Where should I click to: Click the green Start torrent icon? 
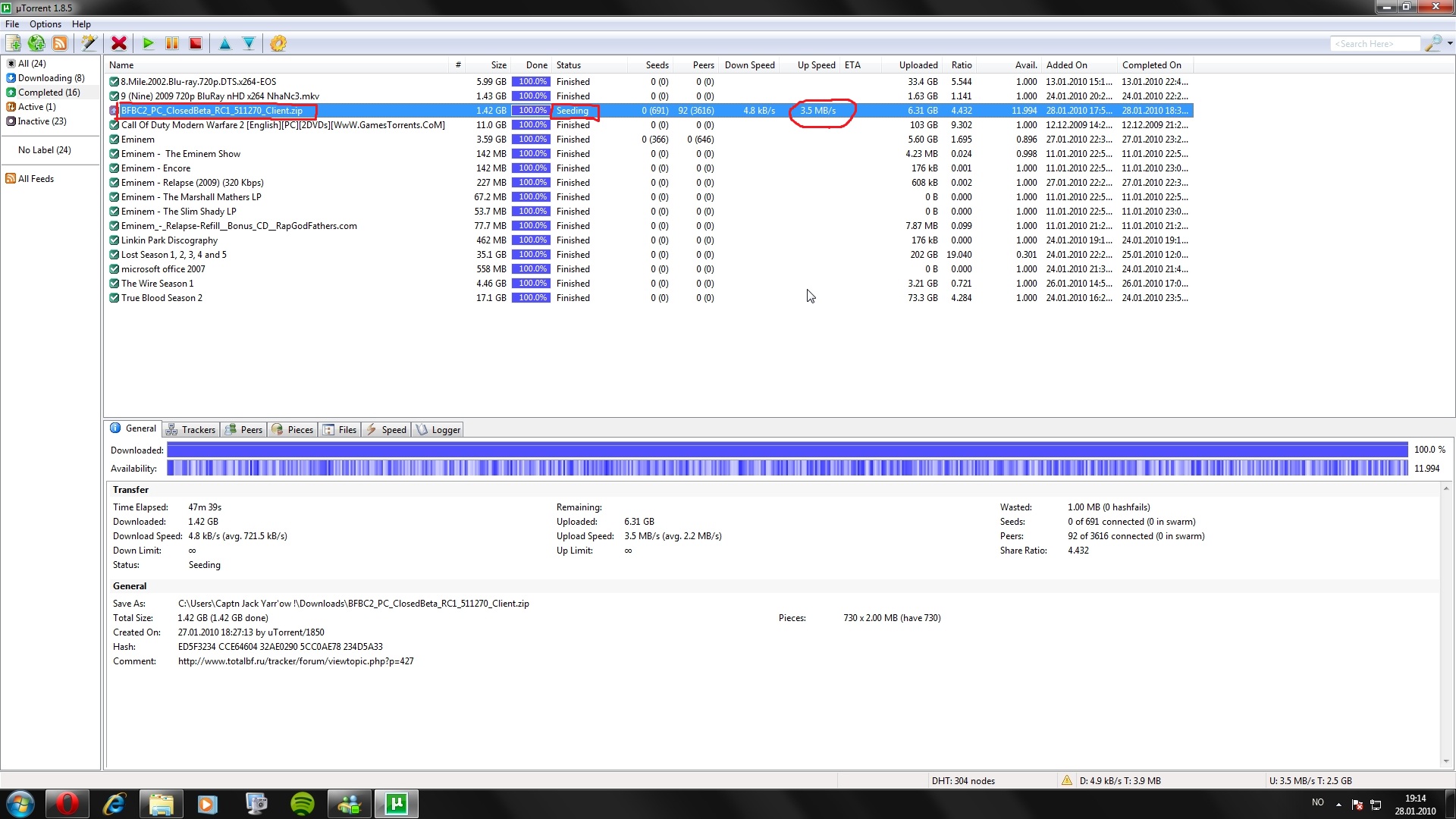[149, 43]
